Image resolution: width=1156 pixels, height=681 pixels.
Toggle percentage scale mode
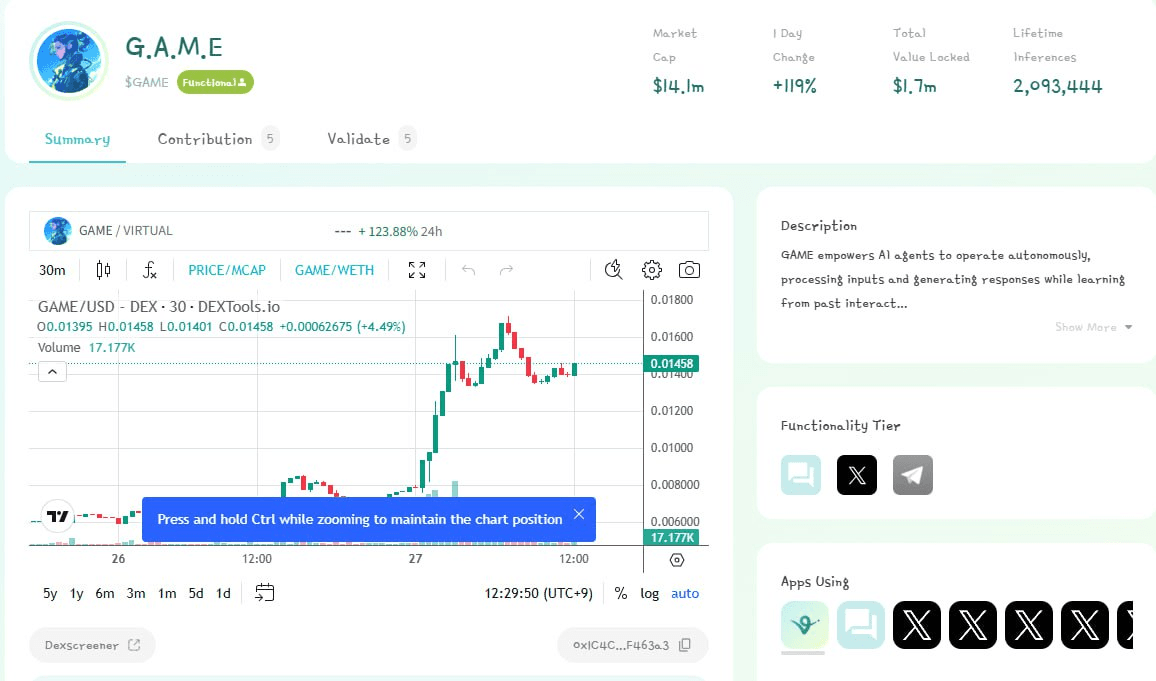click(621, 593)
